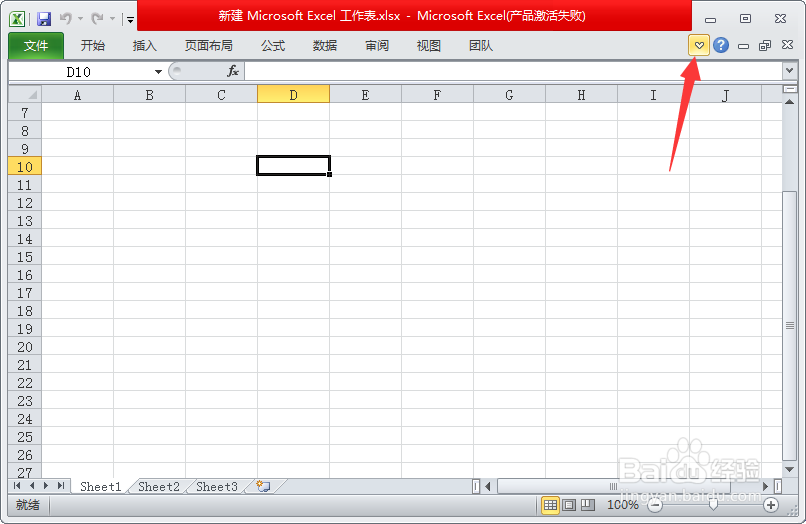
Task: Click the Save icon in quick access toolbar
Action: click(44, 19)
